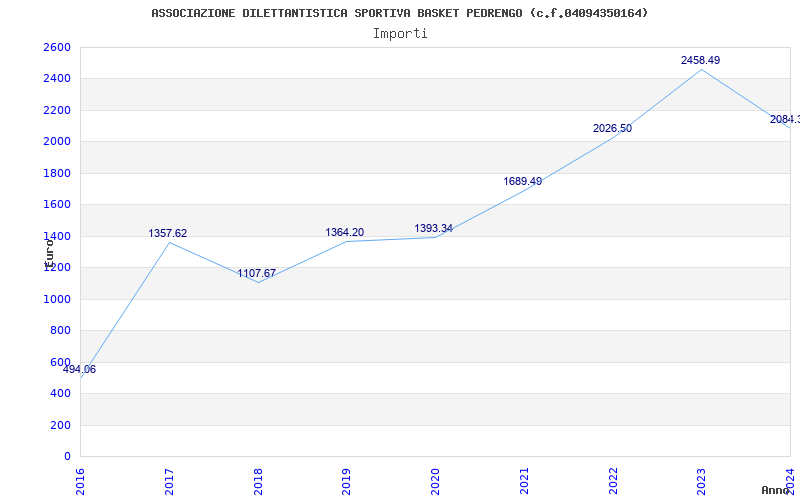800x500 pixels.
Task: Click the data label 494.06
Action: [x=79, y=369]
